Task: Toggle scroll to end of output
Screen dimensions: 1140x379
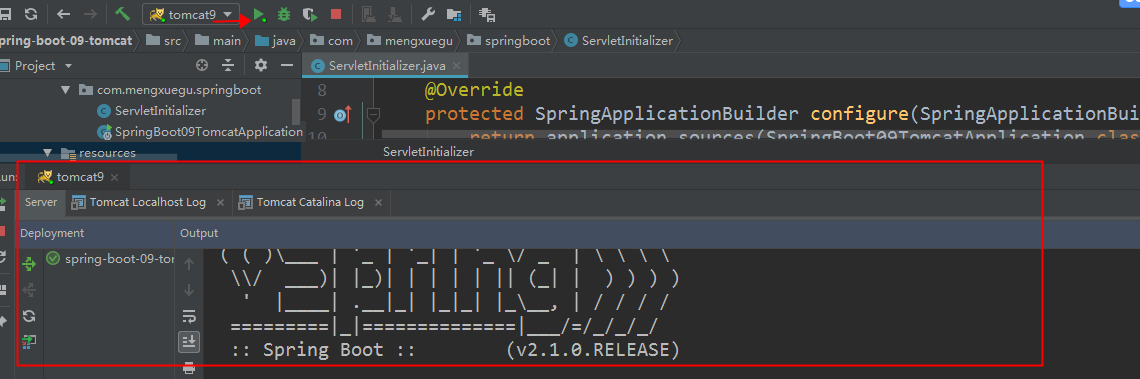Action: click(189, 341)
